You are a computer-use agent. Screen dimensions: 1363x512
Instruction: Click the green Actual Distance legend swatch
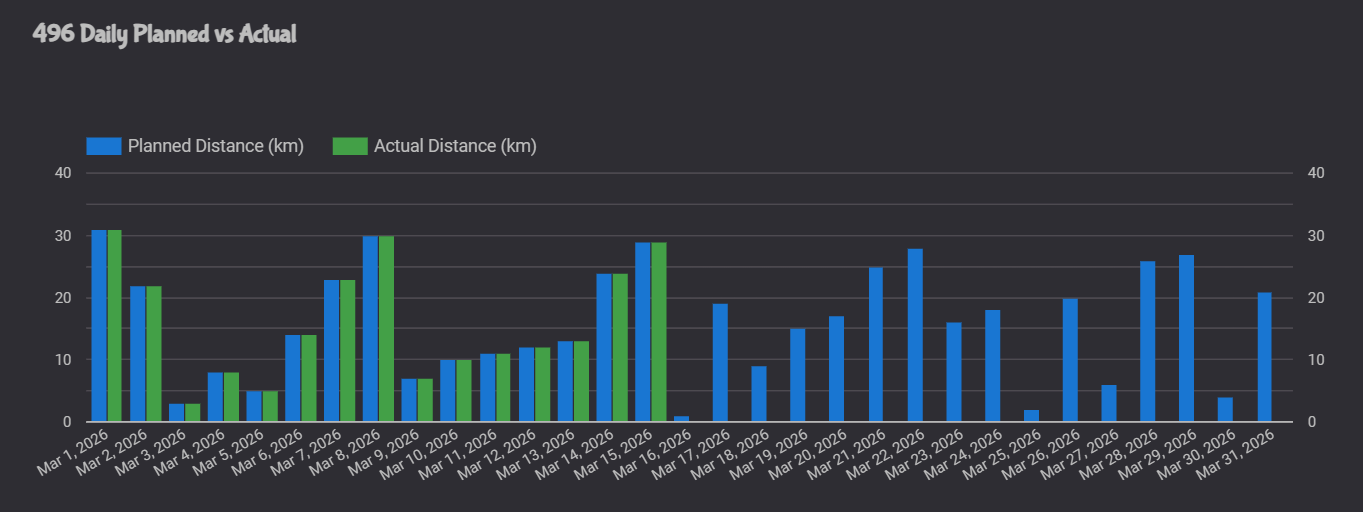click(x=350, y=146)
